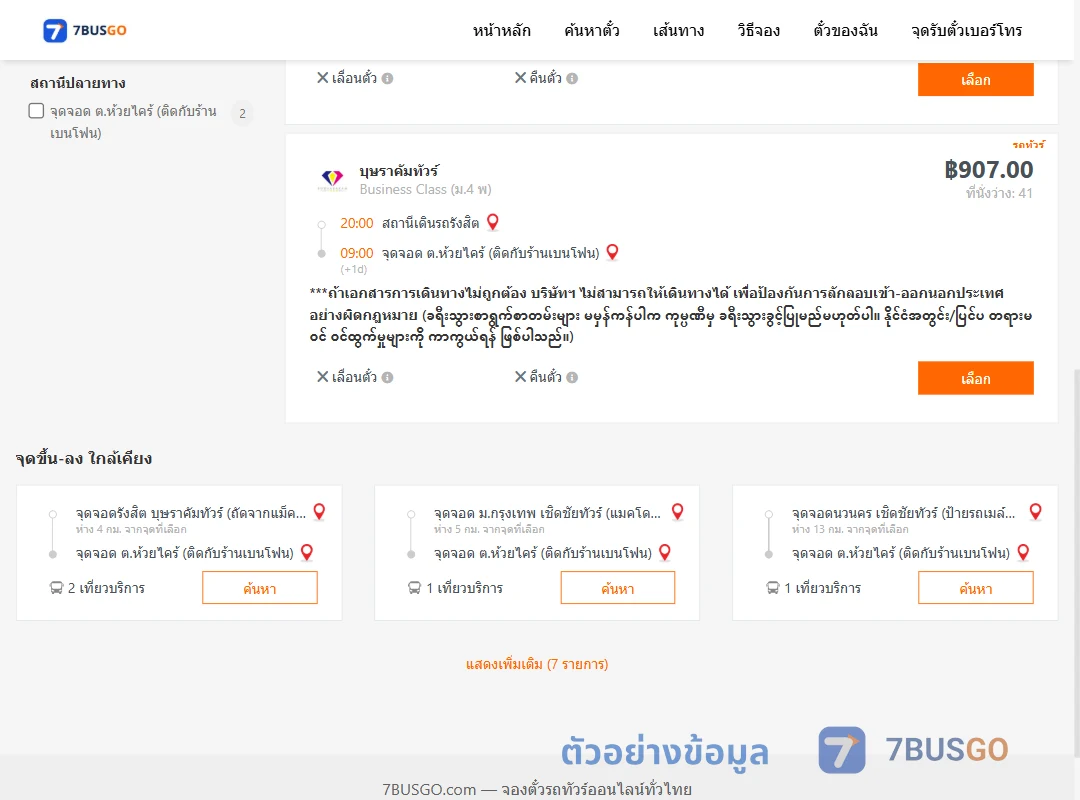Image resolution: width=1080 pixels, height=800 pixels.
Task: Click X icon beside เลื่อนตั๋ว in บุษราคัมทัวร์ card
Action: pos(322,376)
